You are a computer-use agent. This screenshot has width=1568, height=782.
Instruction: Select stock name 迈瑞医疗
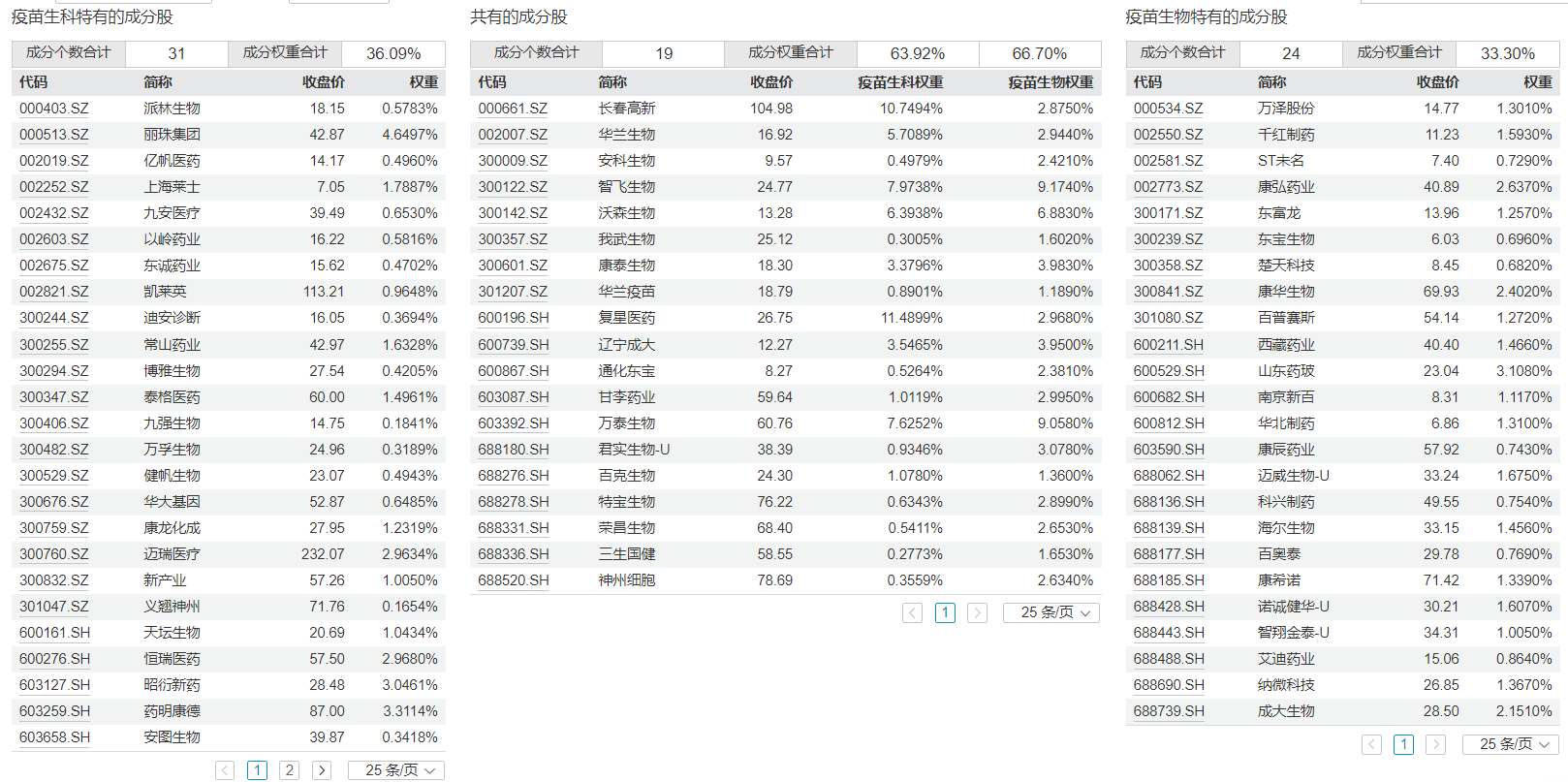[172, 554]
